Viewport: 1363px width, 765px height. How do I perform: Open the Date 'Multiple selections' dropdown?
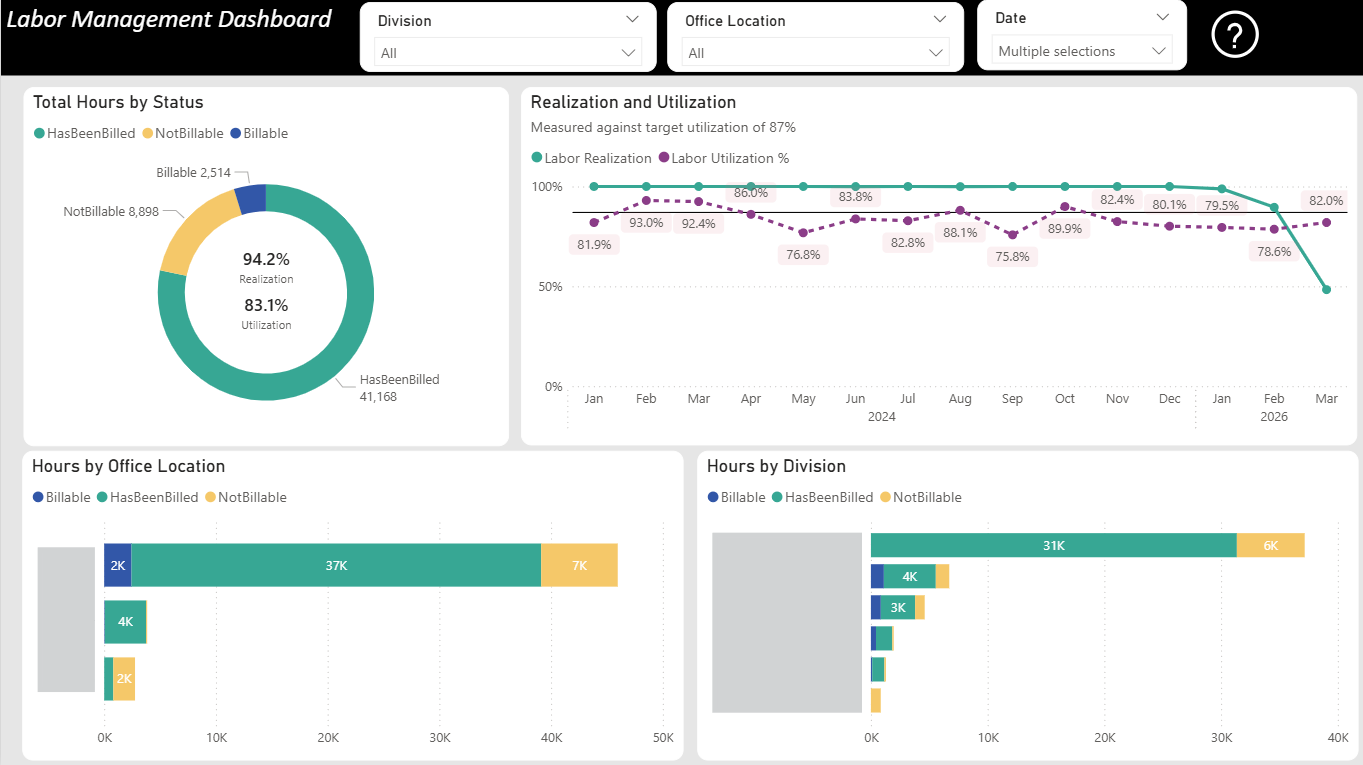click(1082, 51)
